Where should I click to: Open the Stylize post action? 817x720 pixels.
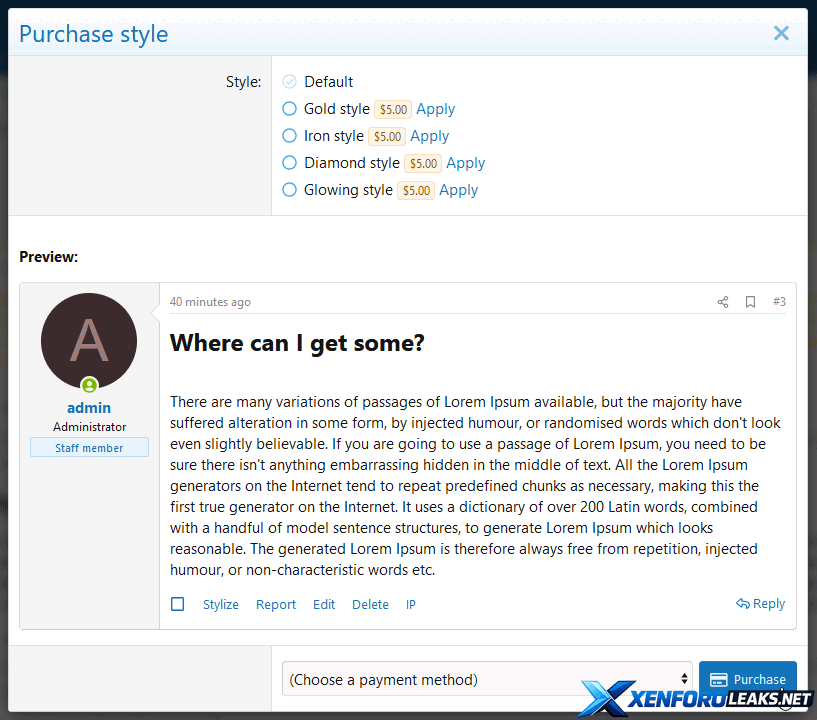(x=221, y=605)
